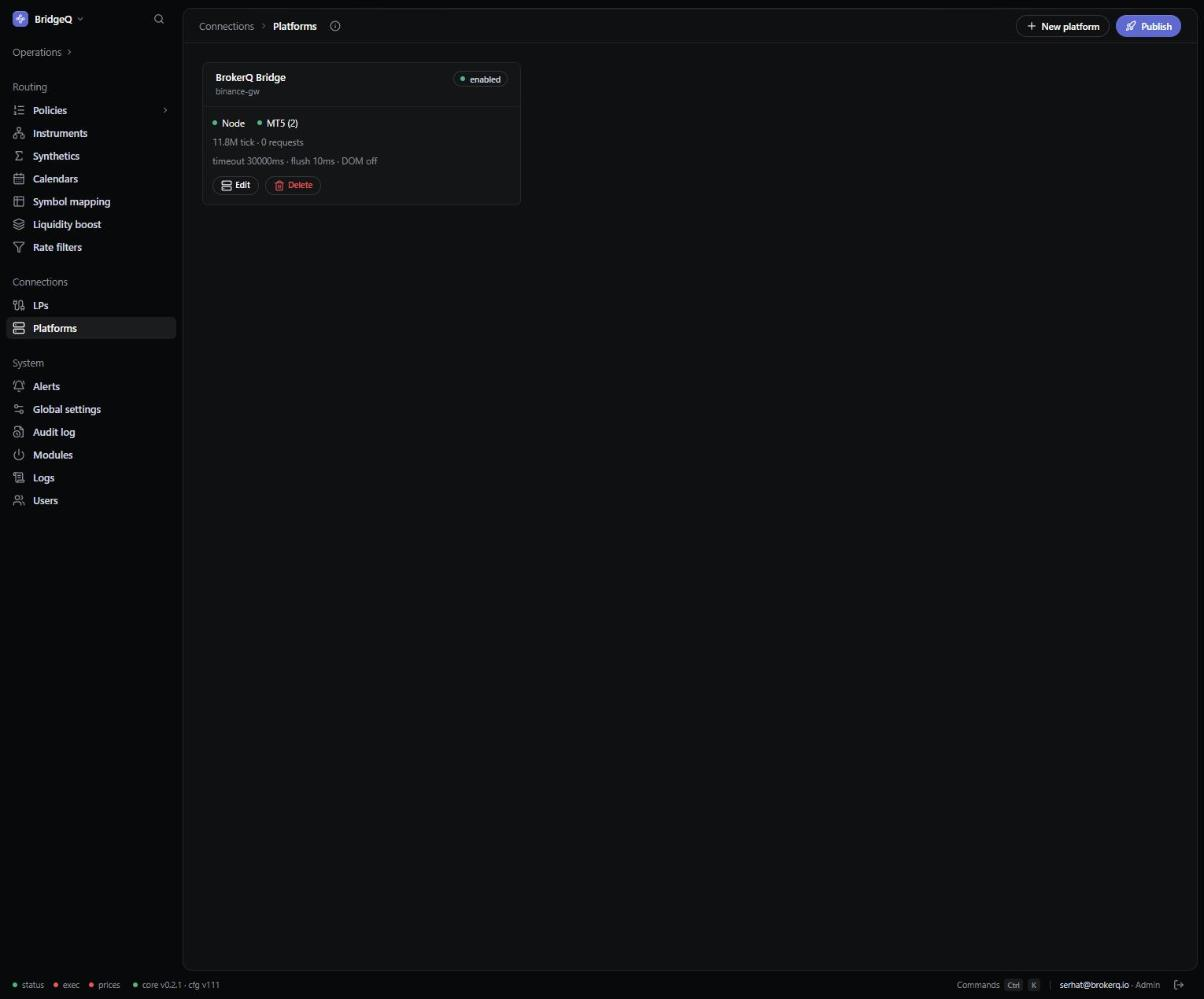
Task: Click the core v0.2.1 · cfg v111 version text
Action: click(x=176, y=985)
